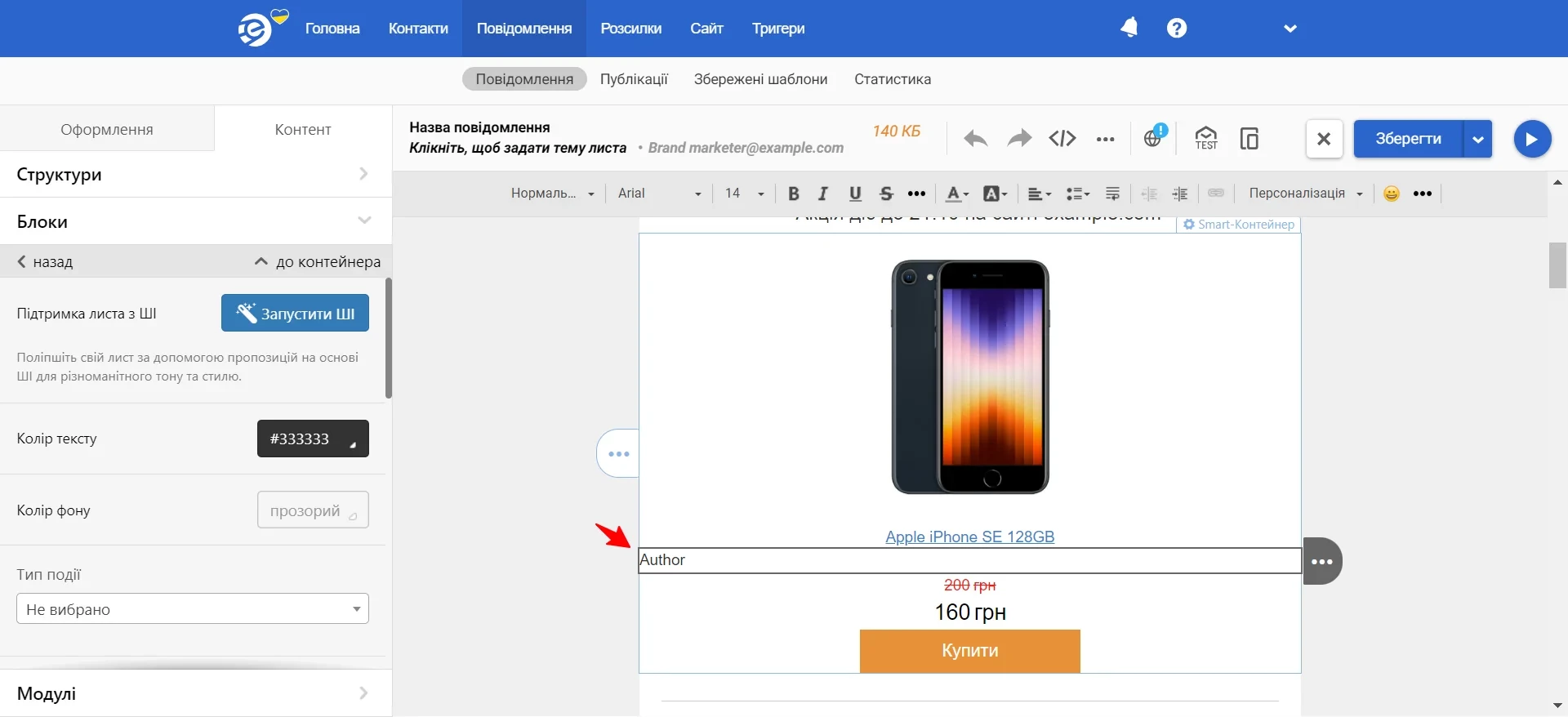Switch to the Публікації tab
Image resolution: width=1568 pixels, height=717 pixels.
(634, 79)
